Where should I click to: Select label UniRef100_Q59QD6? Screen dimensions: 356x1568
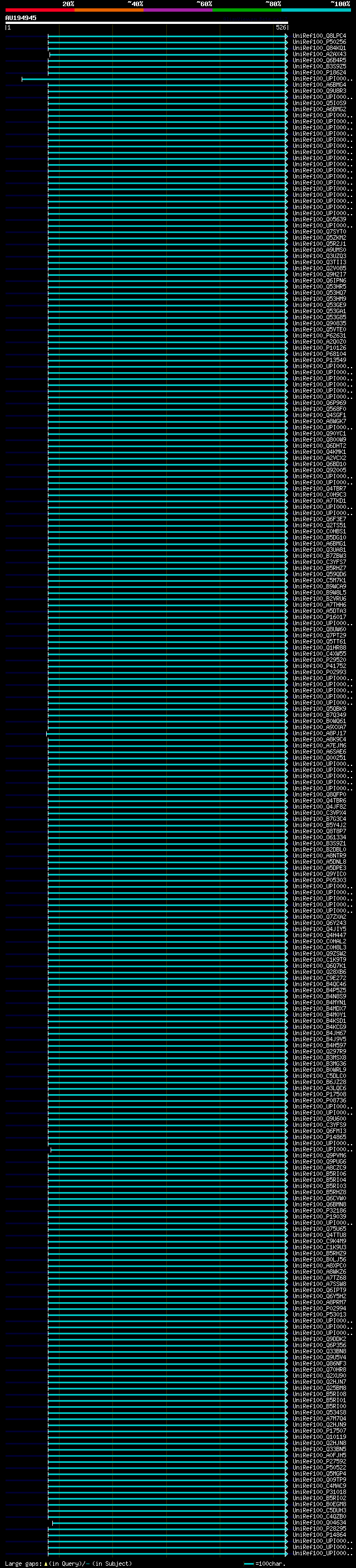pyautogui.click(x=319, y=574)
